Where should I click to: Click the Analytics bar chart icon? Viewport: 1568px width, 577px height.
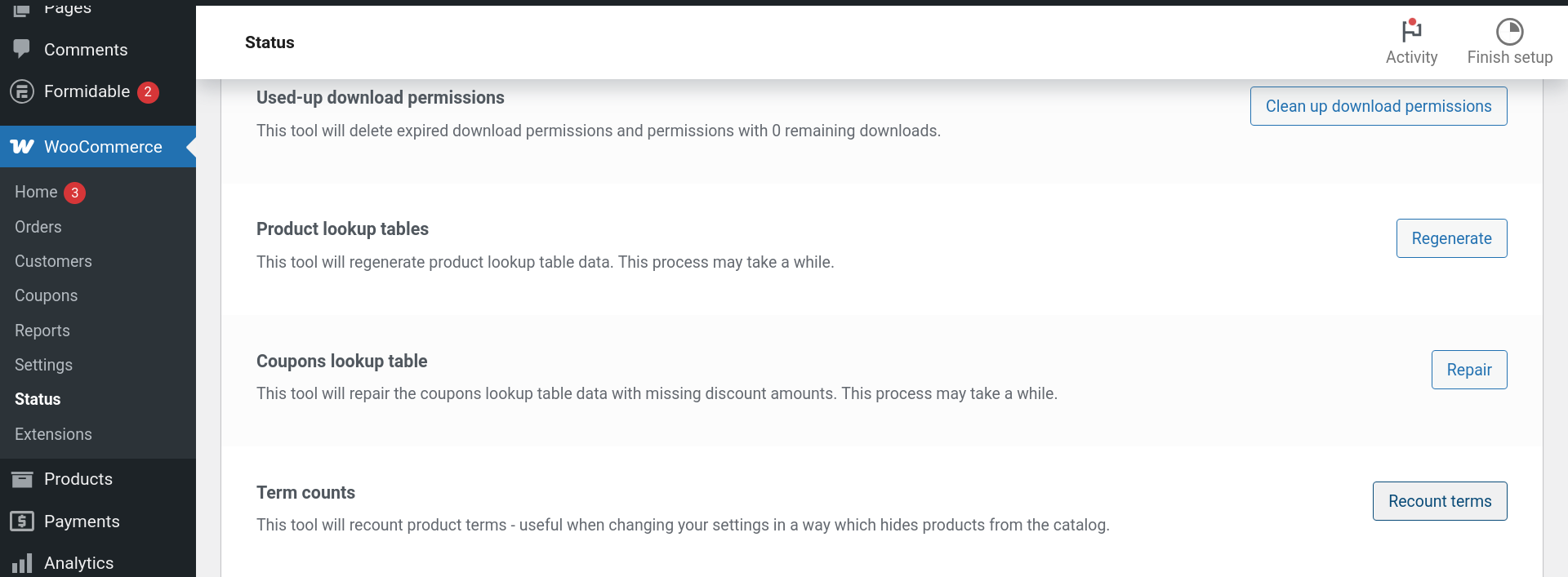[x=22, y=563]
